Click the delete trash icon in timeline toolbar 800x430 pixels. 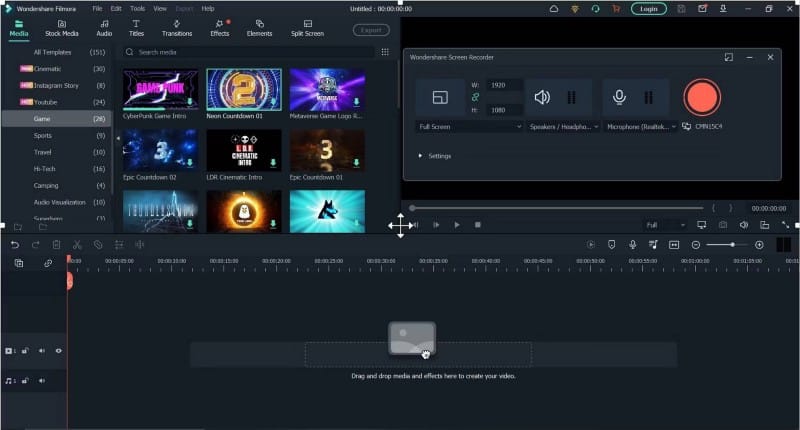[x=57, y=245]
